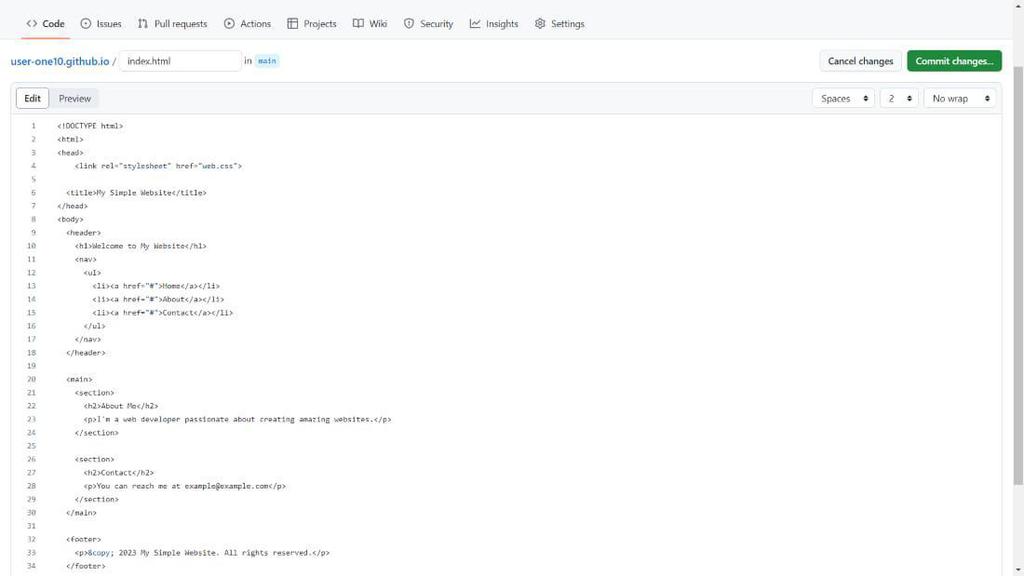Switch to the Preview tab
1024x576 pixels.
pyautogui.click(x=74, y=99)
